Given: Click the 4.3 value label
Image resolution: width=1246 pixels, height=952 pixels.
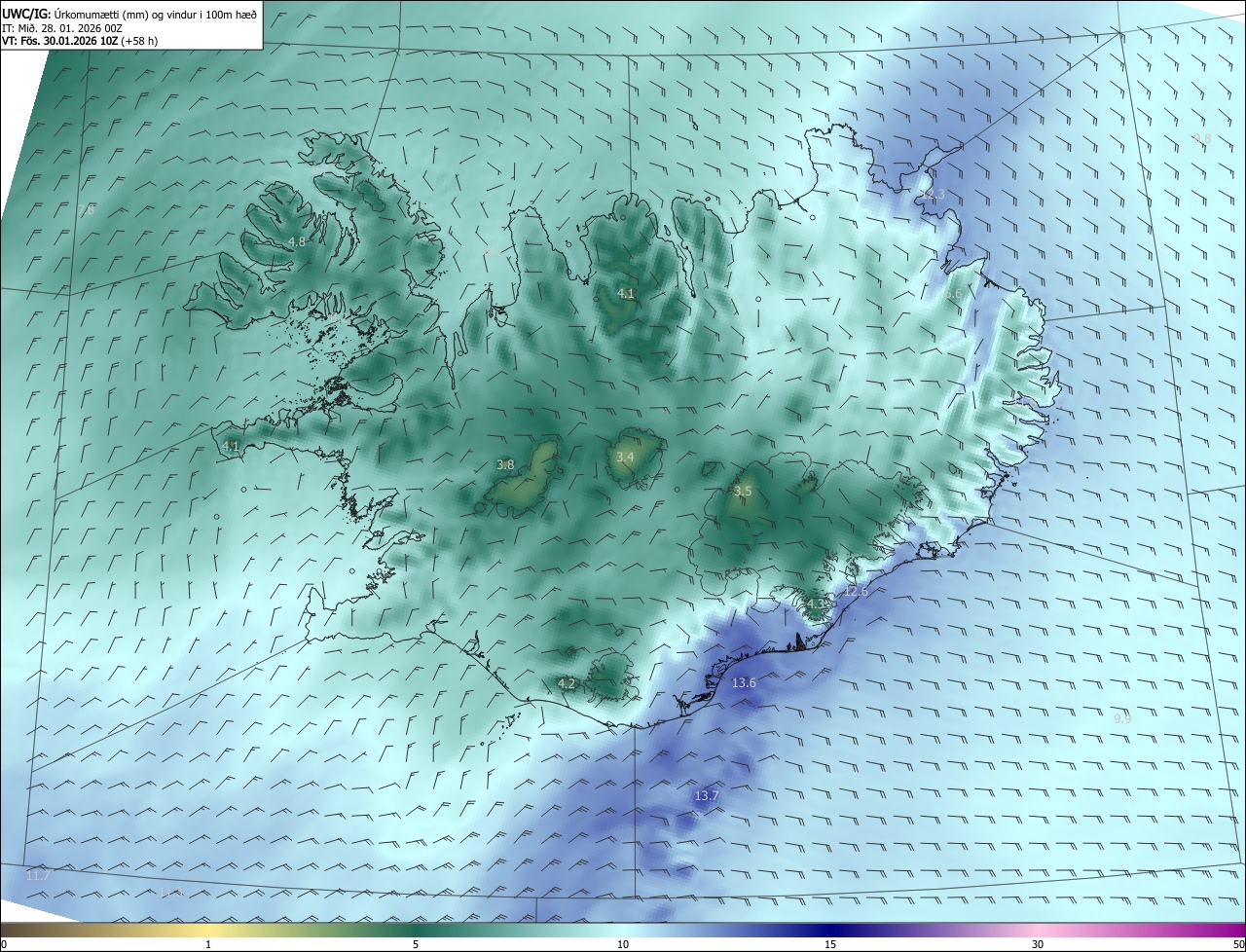Looking at the screenshot, I should [x=816, y=604].
